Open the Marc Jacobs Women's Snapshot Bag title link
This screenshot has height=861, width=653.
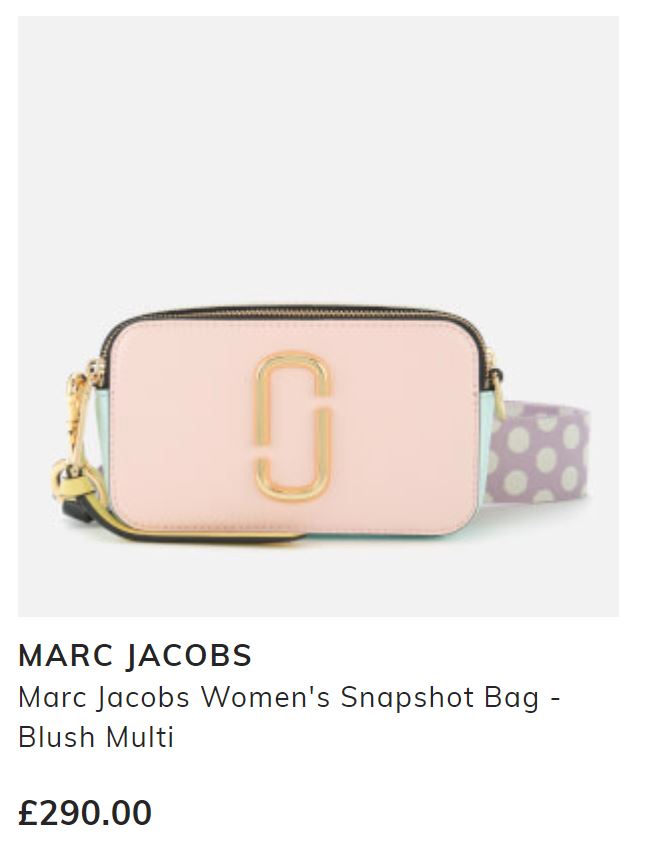coord(289,717)
